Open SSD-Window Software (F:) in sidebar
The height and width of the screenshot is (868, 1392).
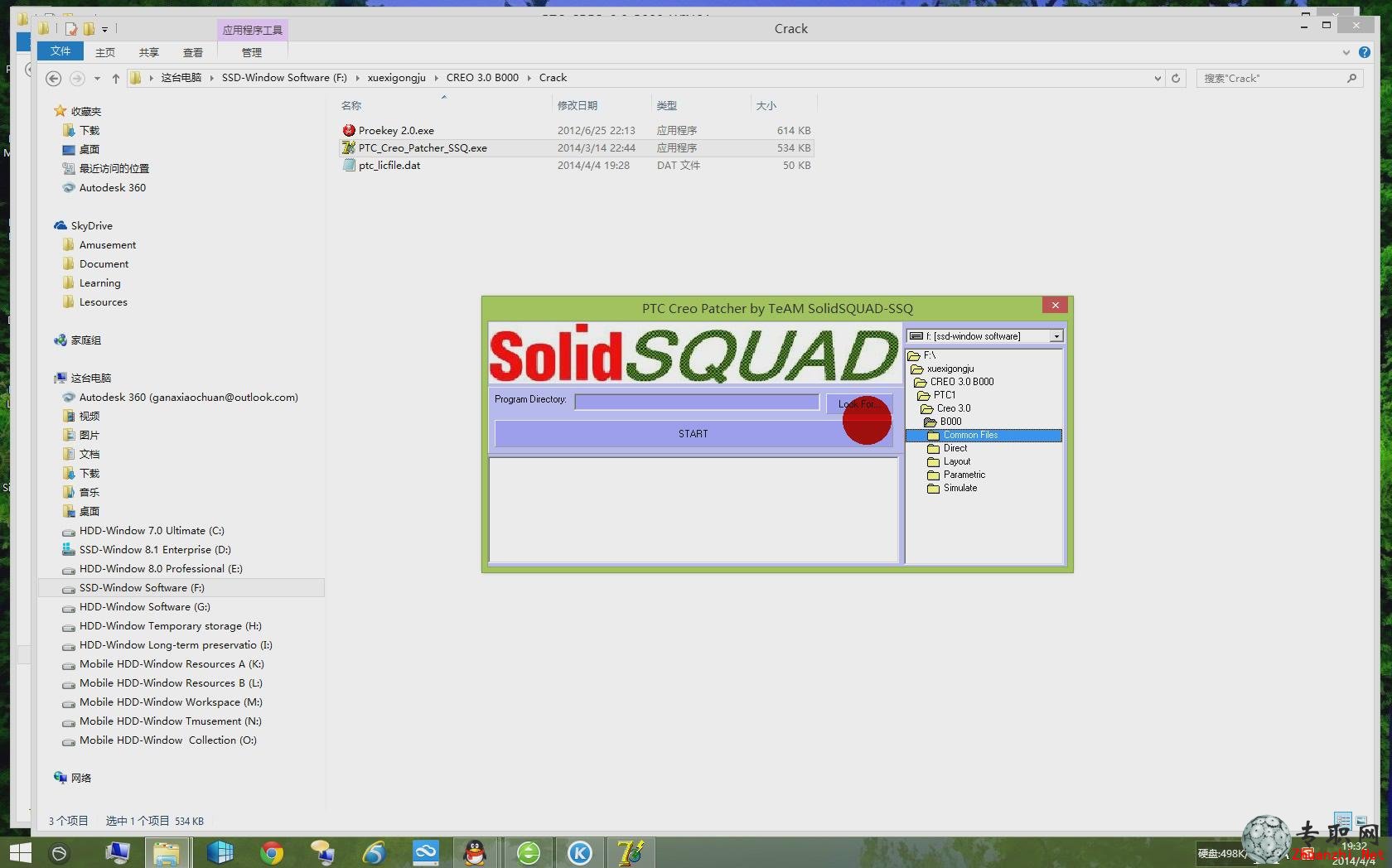coord(142,588)
